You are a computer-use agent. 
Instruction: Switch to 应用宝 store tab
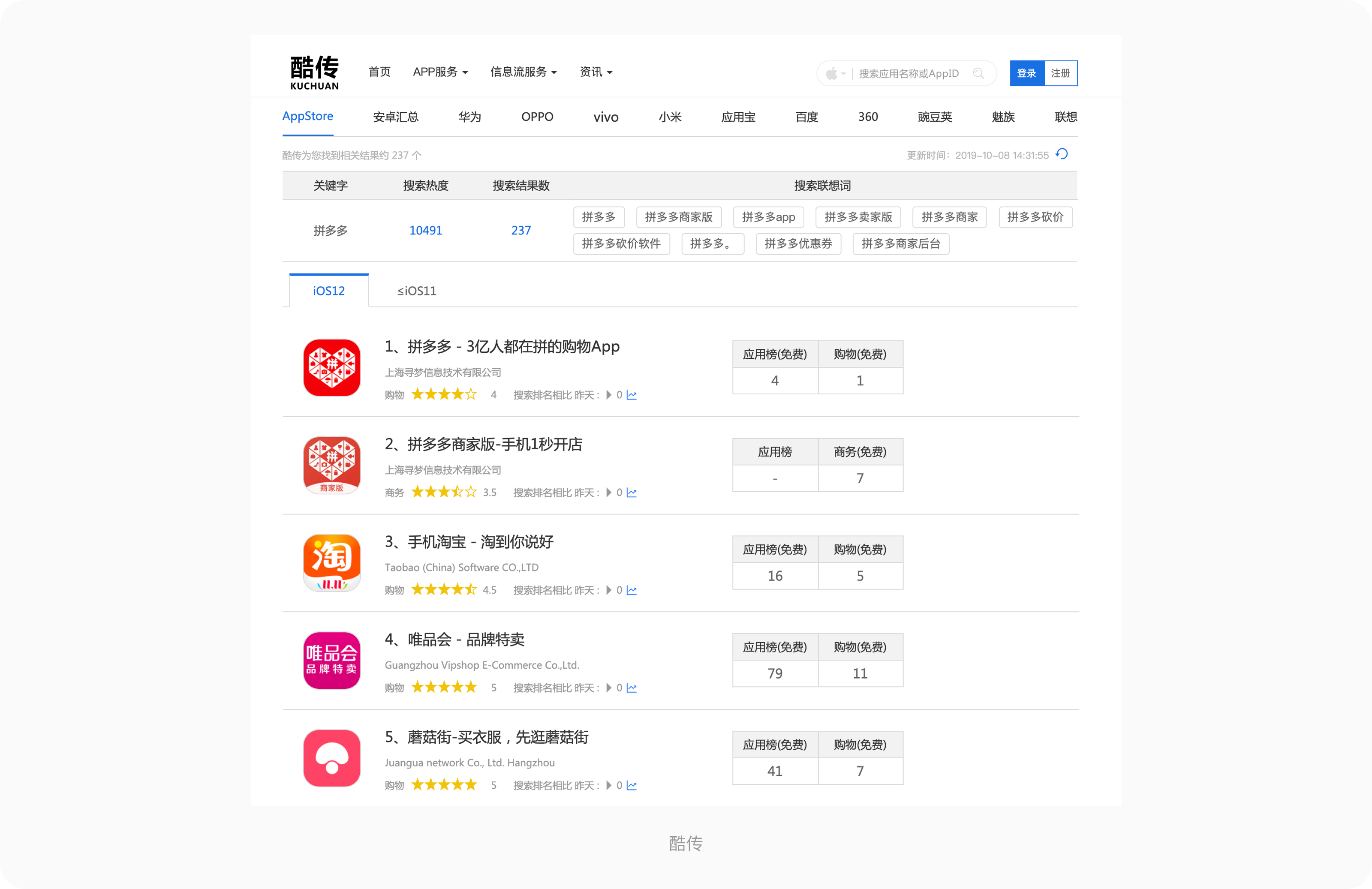738,117
